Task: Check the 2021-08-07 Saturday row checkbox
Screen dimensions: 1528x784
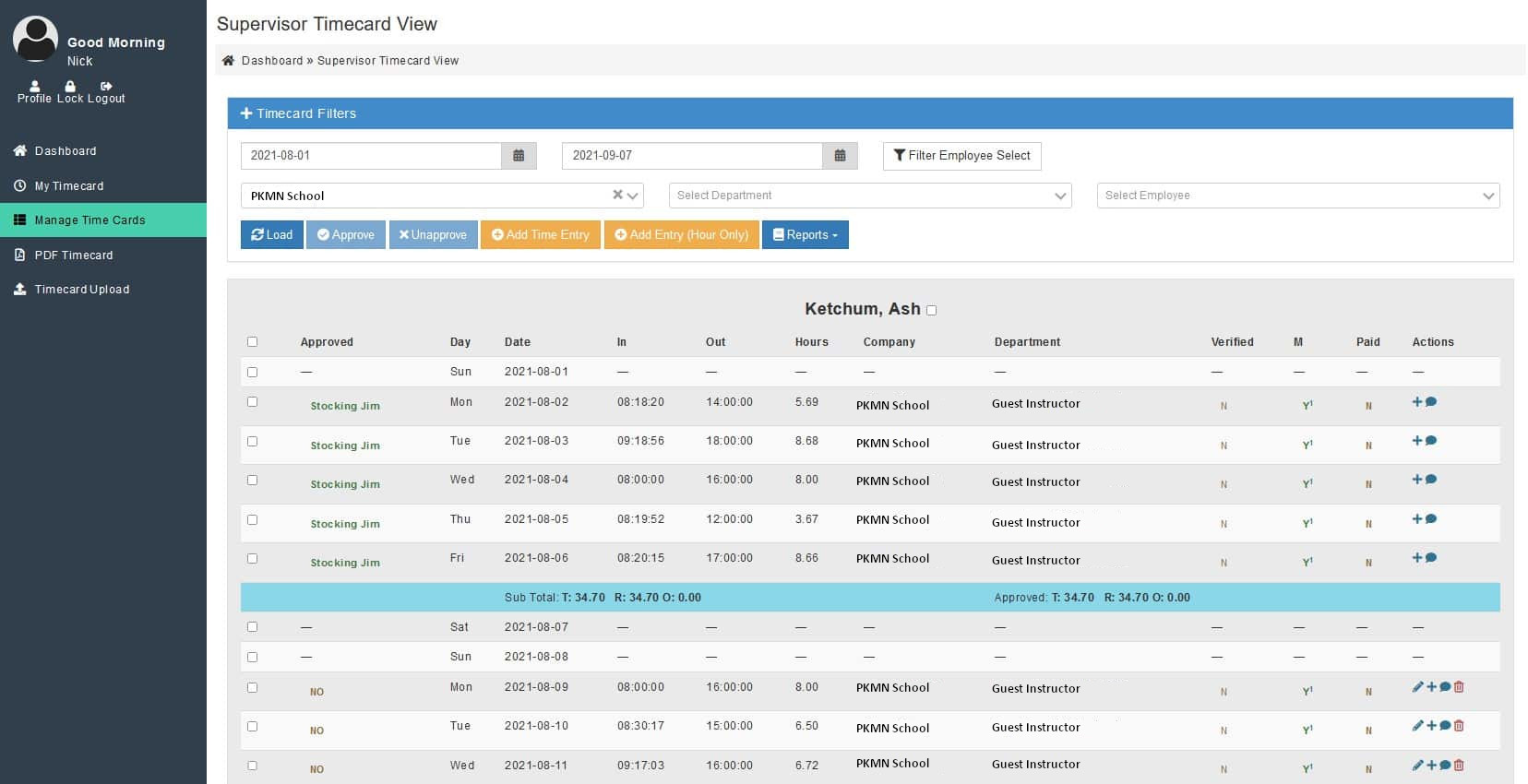Action: point(252,627)
